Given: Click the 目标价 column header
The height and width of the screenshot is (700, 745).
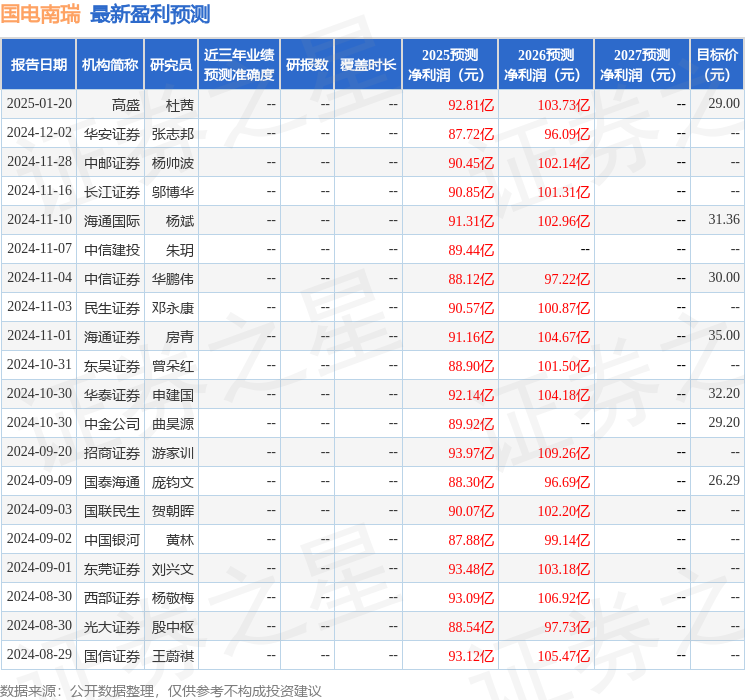Looking at the screenshot, I should [717, 64].
